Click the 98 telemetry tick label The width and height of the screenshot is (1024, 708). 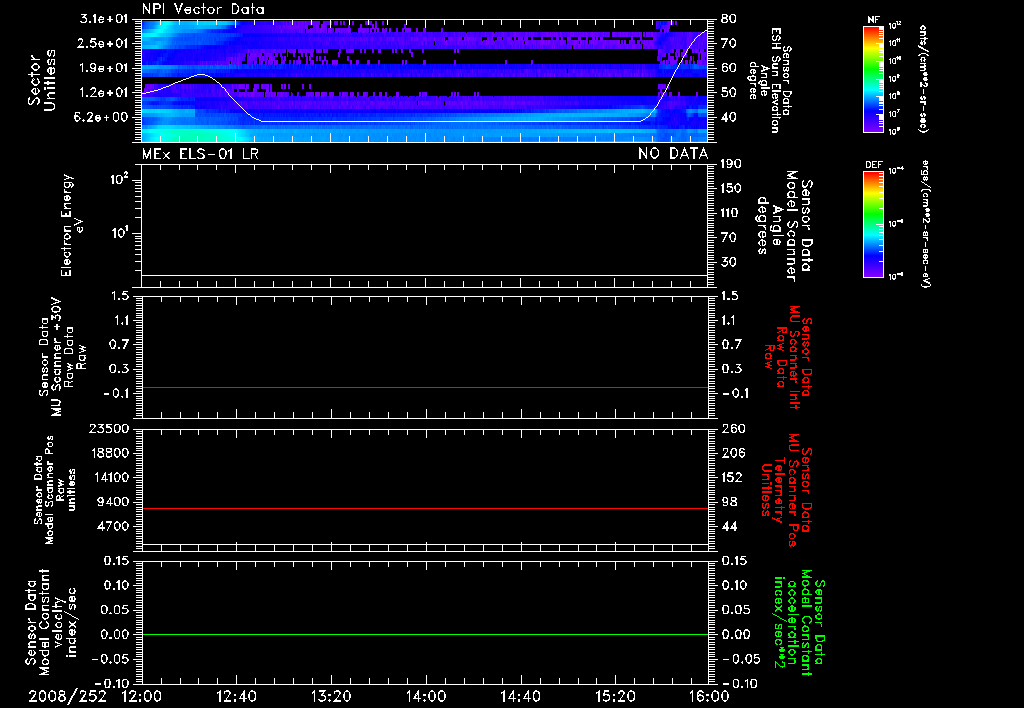[x=729, y=502]
